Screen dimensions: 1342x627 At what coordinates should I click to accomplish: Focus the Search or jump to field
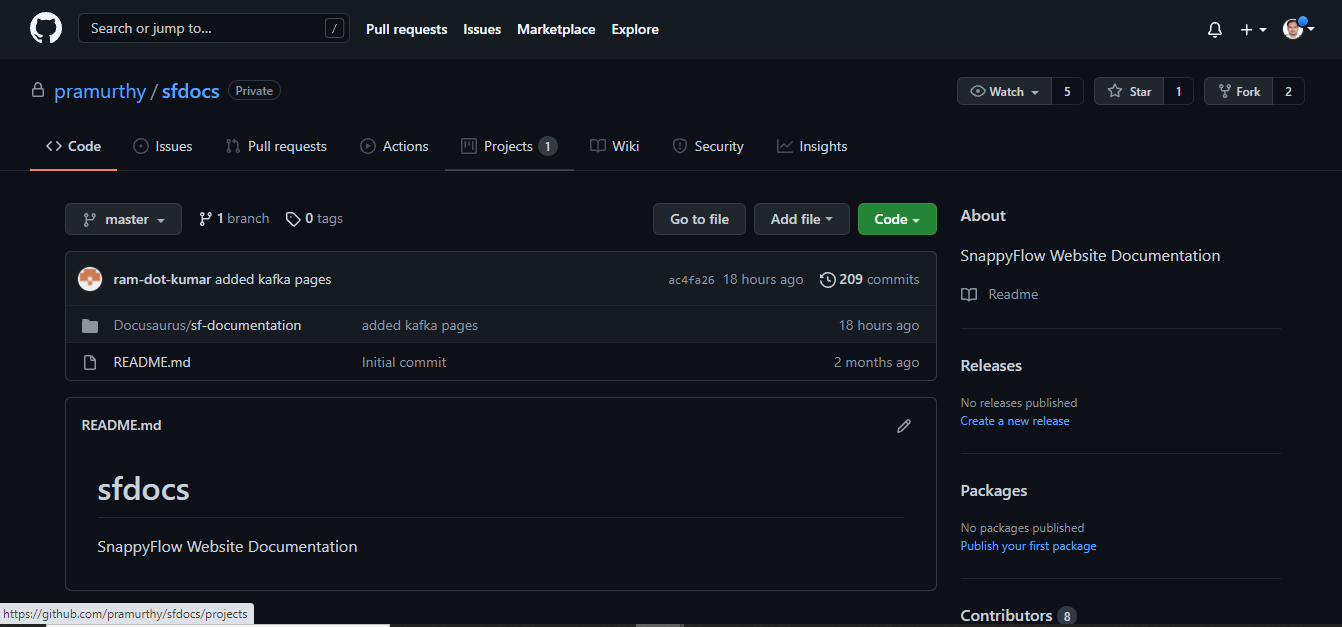pyautogui.click(x=205, y=29)
